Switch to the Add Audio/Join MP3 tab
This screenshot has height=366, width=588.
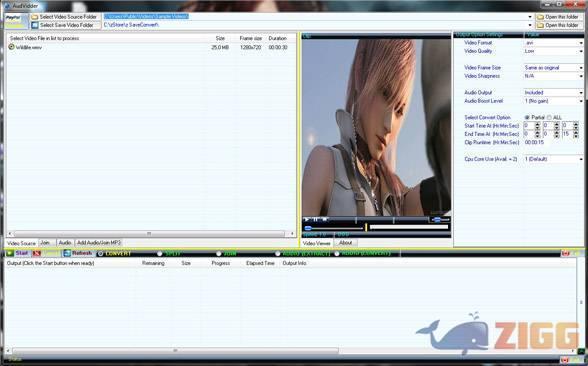point(99,243)
